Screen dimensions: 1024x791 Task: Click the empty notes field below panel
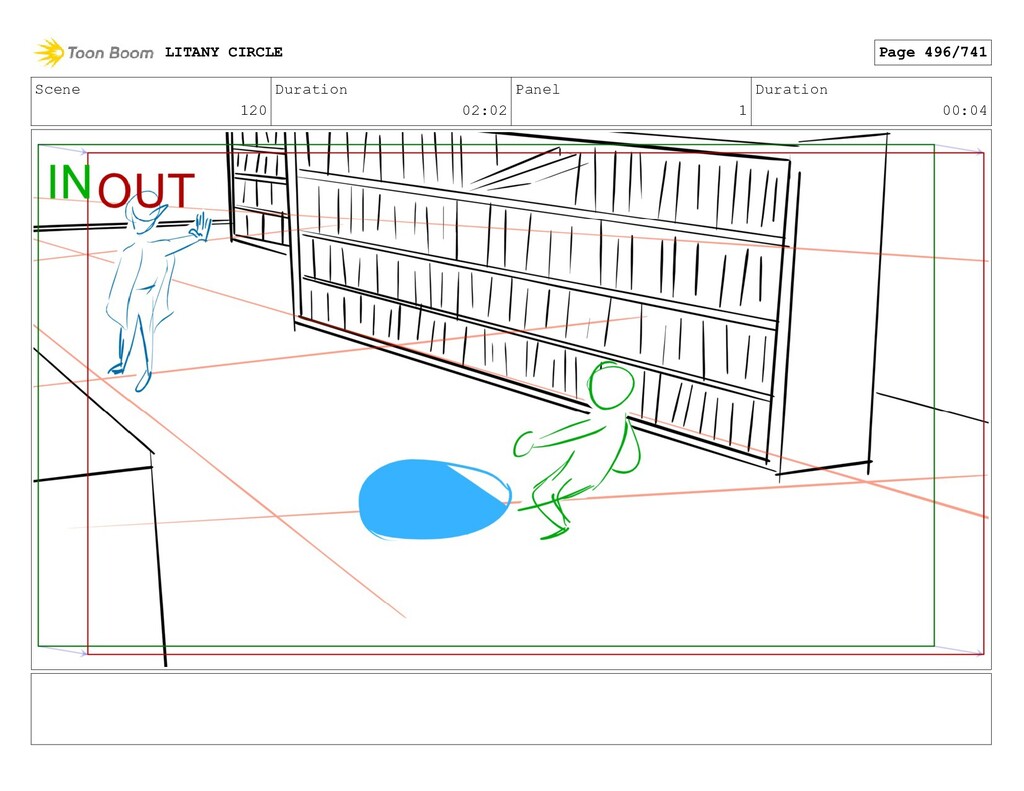pos(511,709)
